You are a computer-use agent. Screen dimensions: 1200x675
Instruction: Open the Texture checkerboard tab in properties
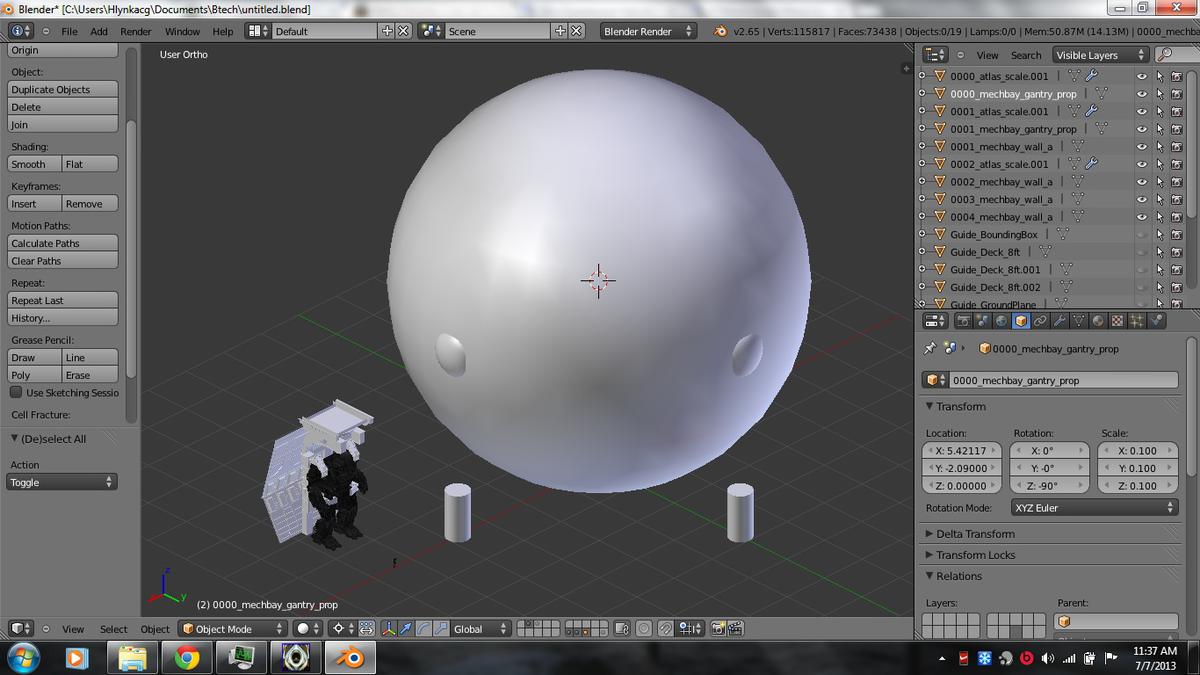(1117, 321)
